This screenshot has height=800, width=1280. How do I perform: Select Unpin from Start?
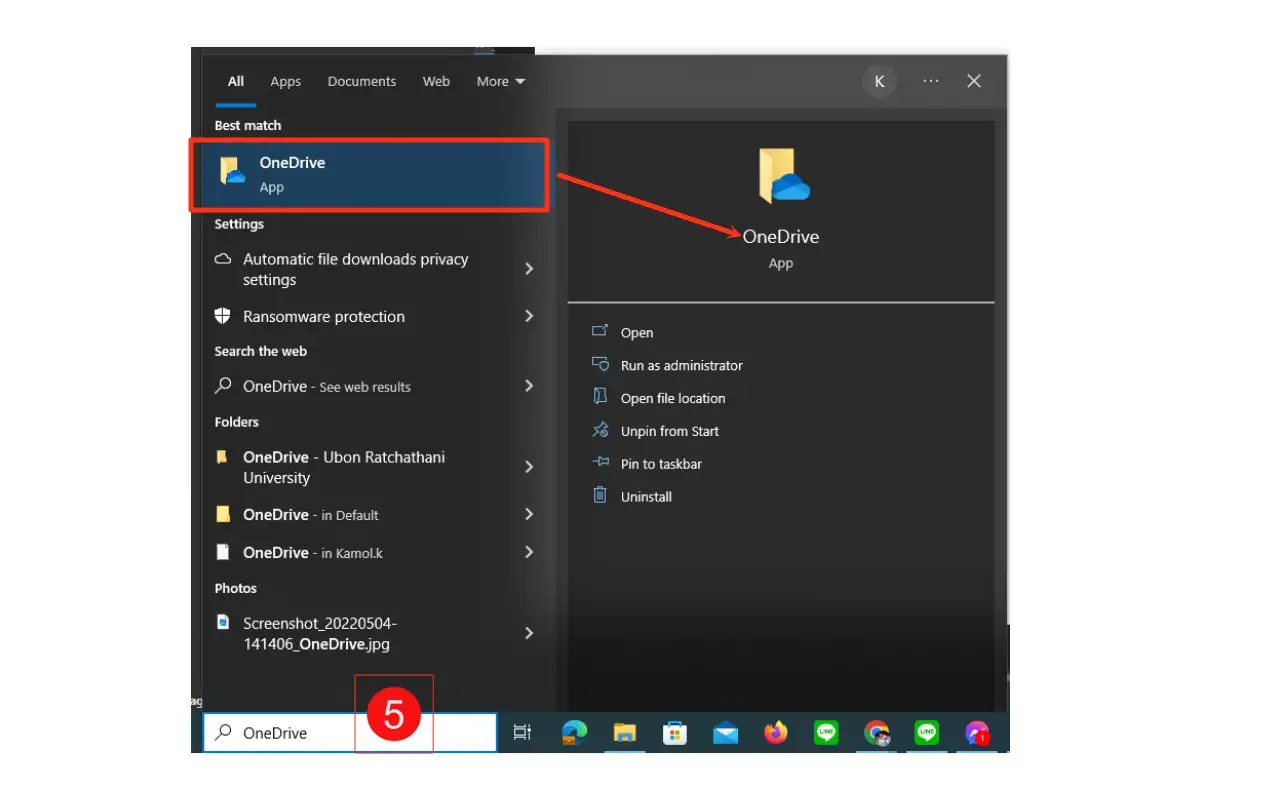pos(670,431)
